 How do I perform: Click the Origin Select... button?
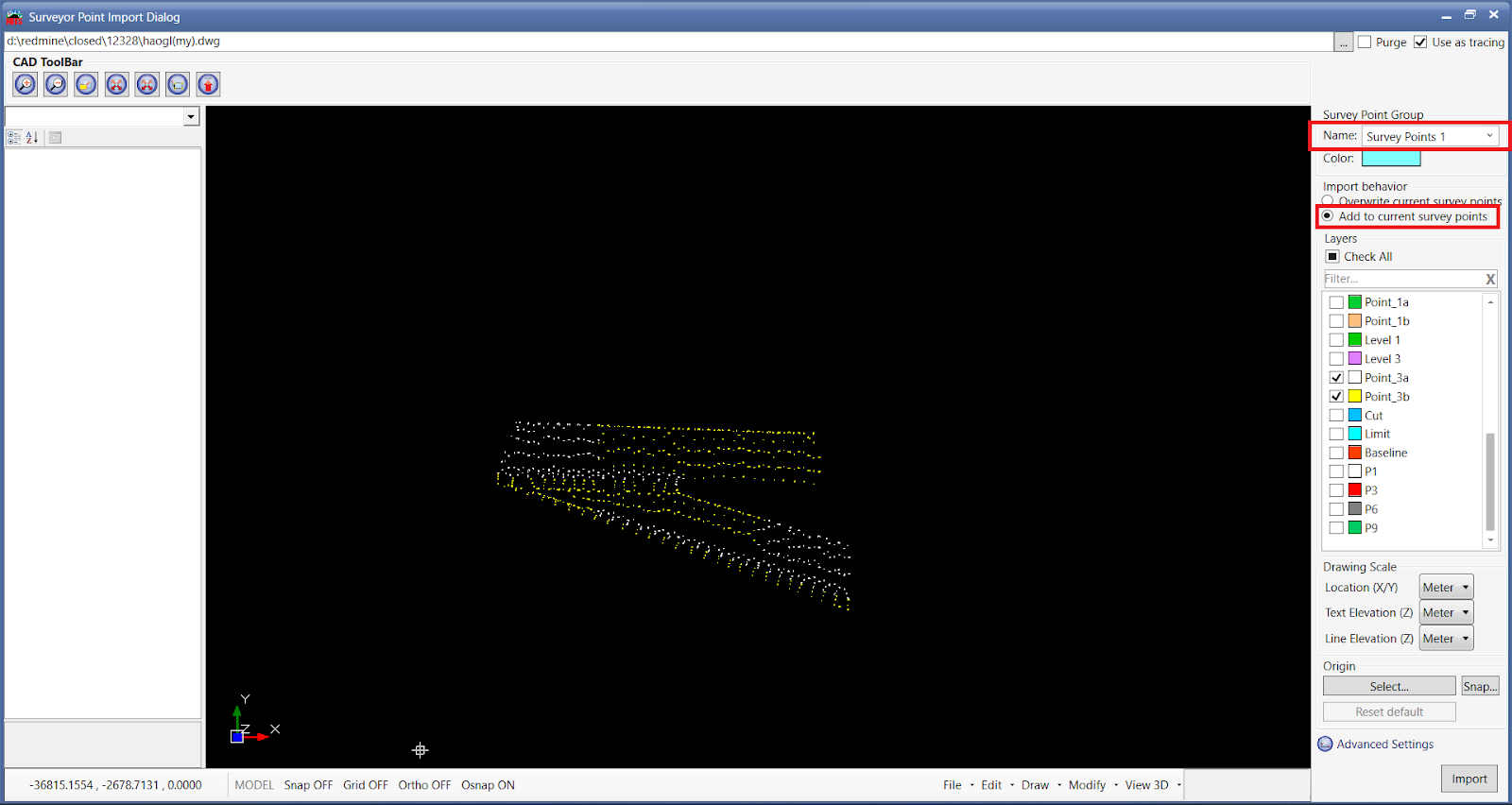pyautogui.click(x=1389, y=686)
